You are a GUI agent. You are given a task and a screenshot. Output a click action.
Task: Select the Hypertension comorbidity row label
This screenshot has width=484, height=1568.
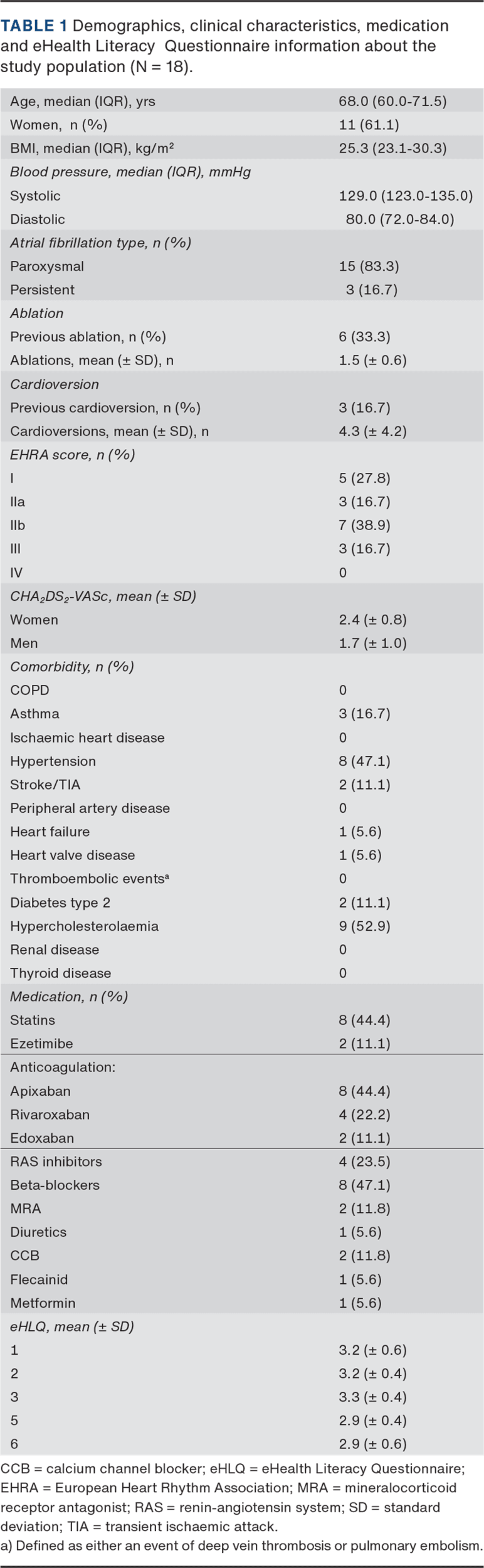click(53, 761)
